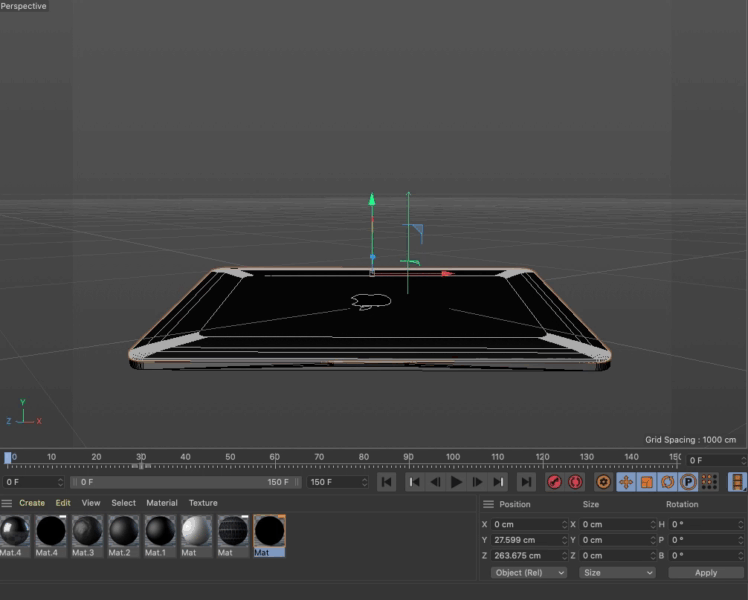748x600 pixels.
Task: Select the dark grid-patterned Mat material sphere
Action: (x=233, y=530)
